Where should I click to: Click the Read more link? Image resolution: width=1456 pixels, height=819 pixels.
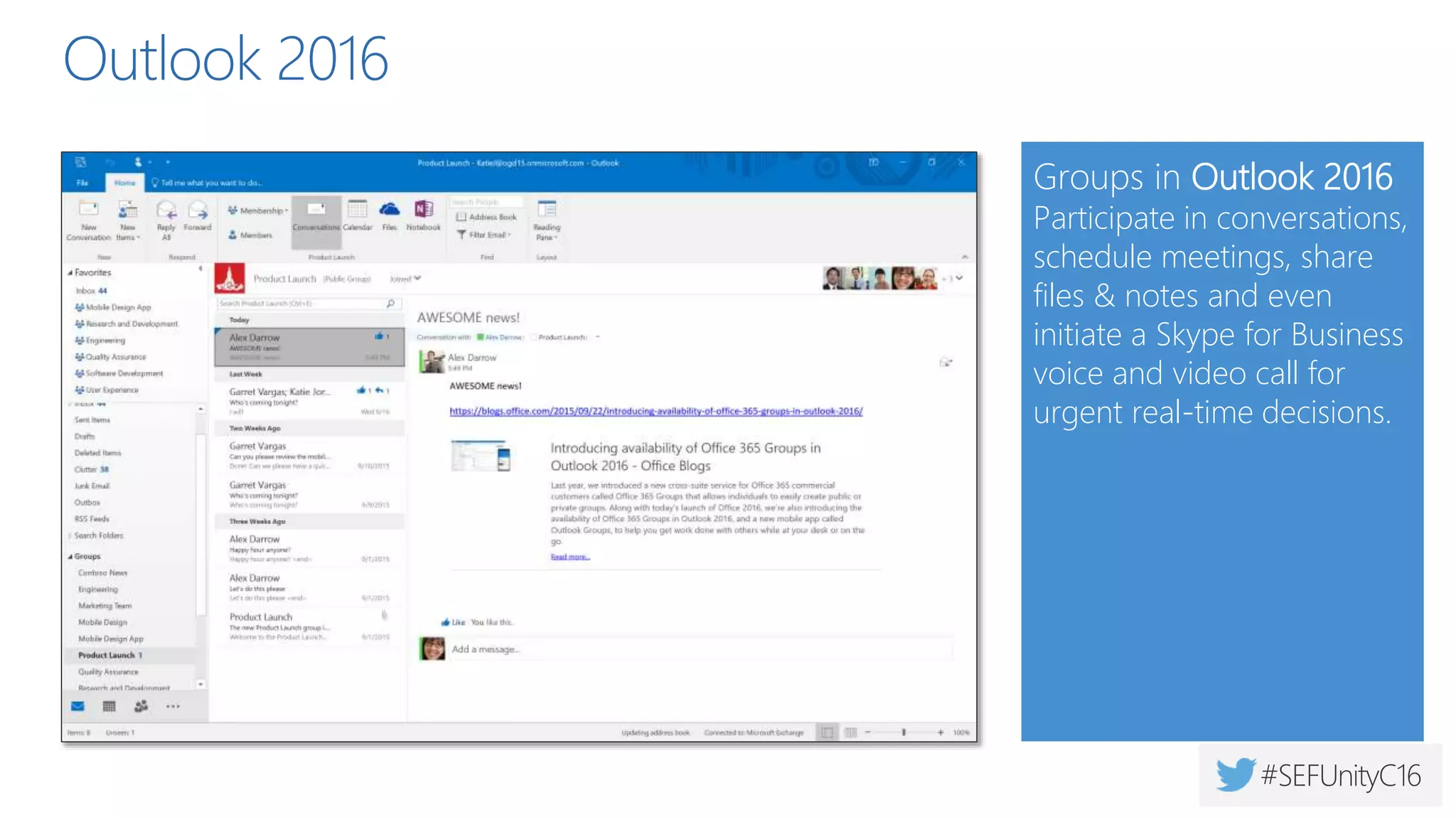[x=570, y=557]
